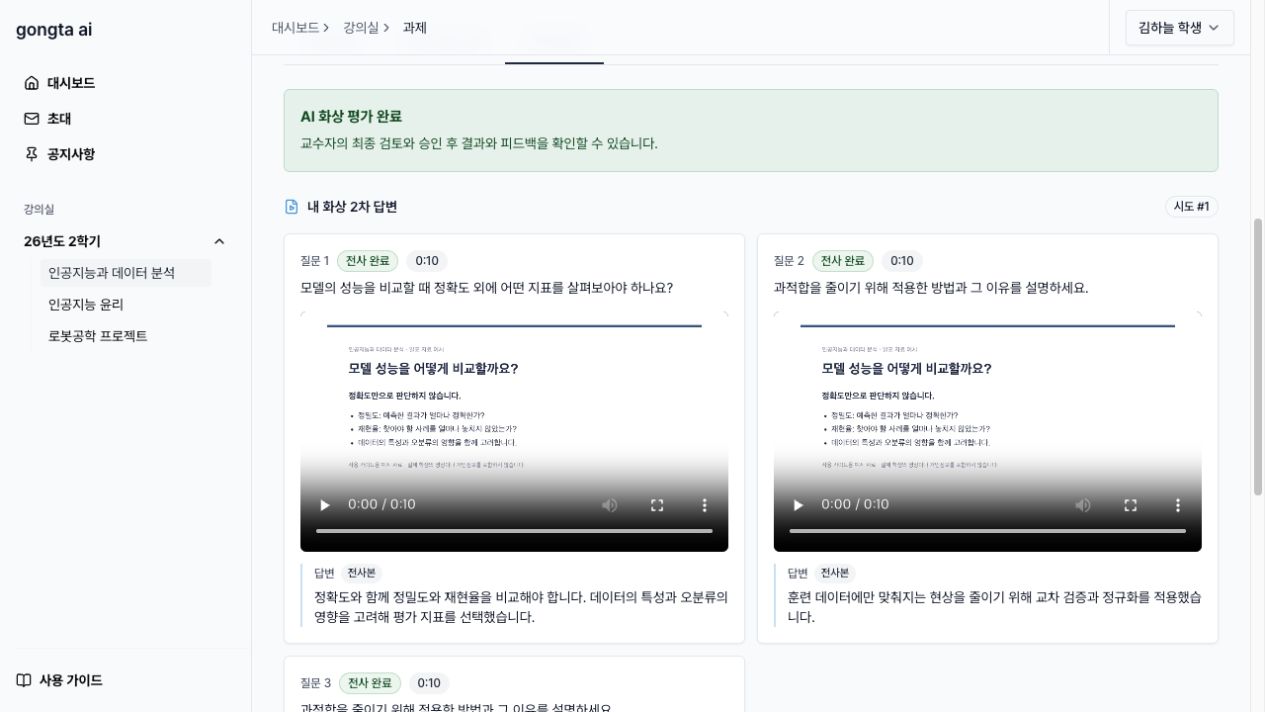Click the envelope icon beside 초대
This screenshot has height=712, width=1265.
click(x=31, y=118)
